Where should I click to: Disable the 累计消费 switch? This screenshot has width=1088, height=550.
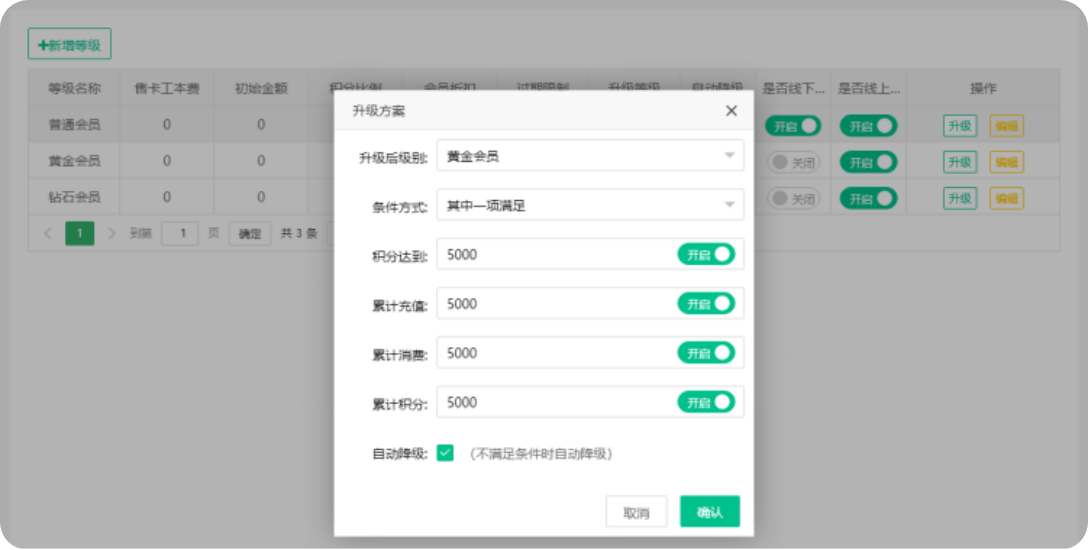(x=706, y=353)
